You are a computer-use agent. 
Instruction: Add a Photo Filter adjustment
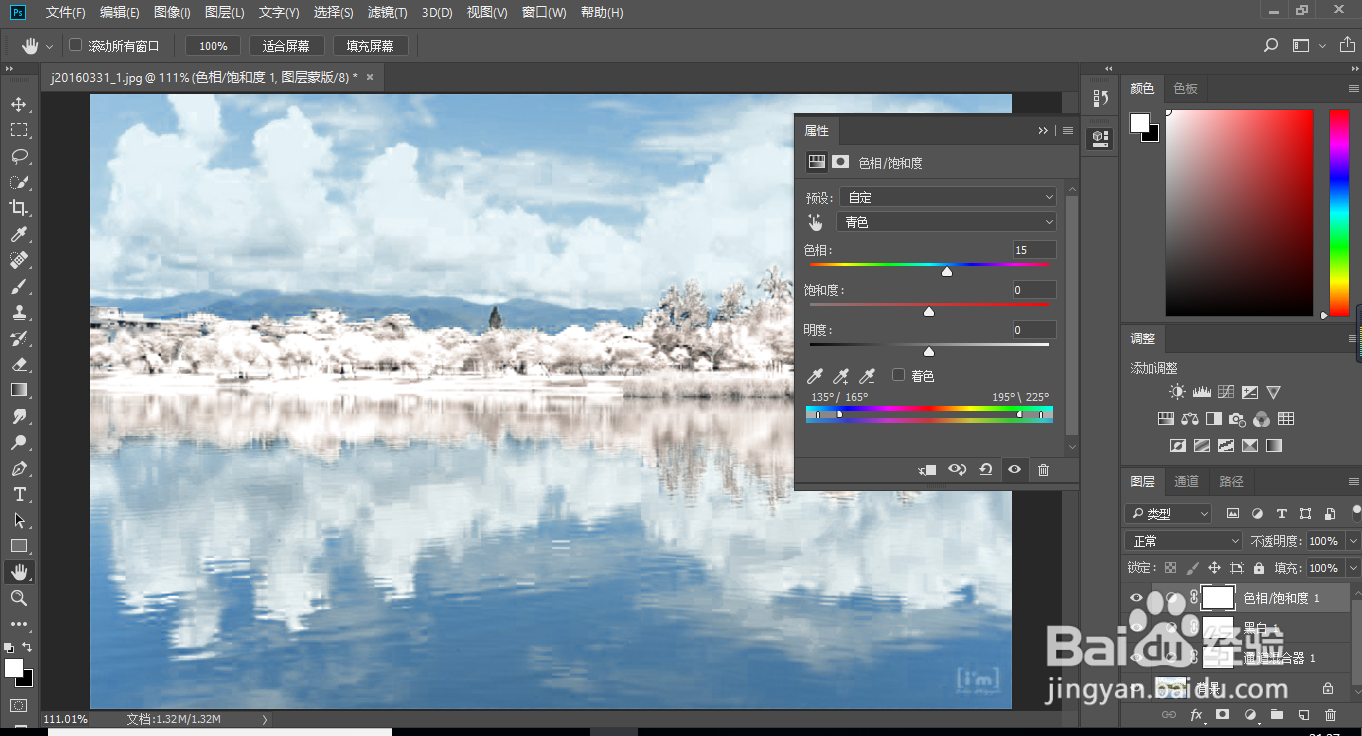pos(1237,419)
